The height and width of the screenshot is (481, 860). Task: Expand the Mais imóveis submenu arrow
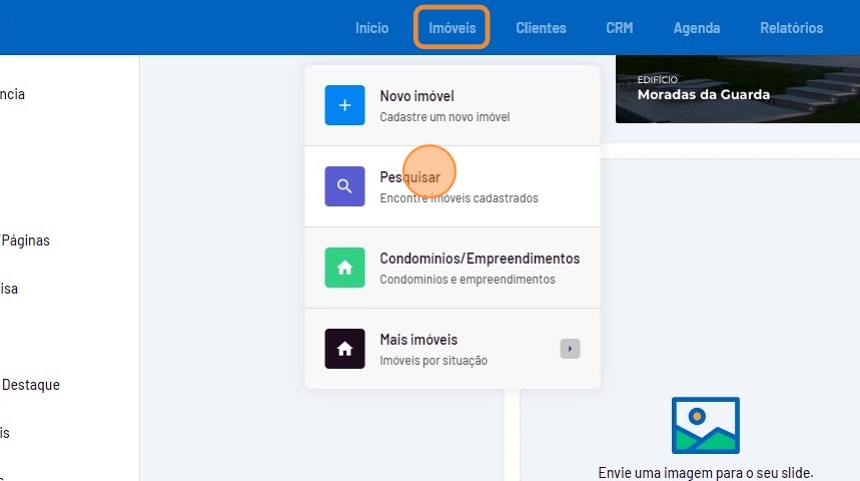click(x=570, y=349)
